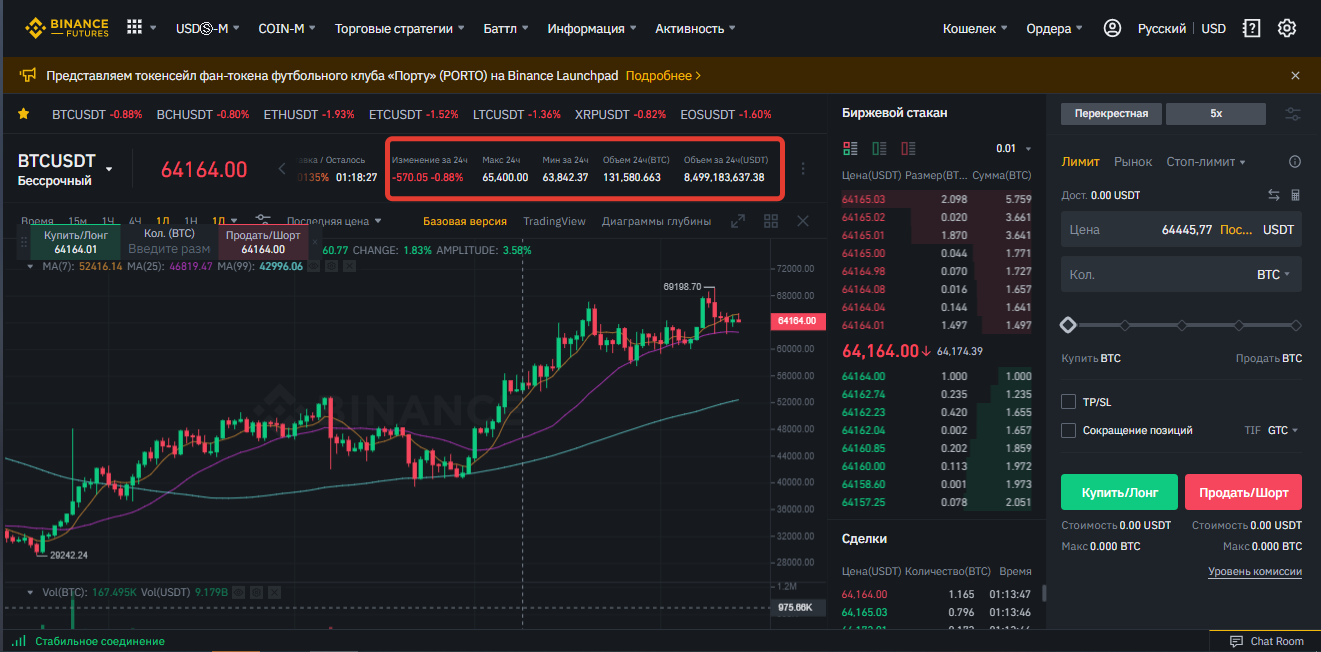Change order book precision 0.01 dropdown
Screen dimensions: 1321x652
point(1013,149)
